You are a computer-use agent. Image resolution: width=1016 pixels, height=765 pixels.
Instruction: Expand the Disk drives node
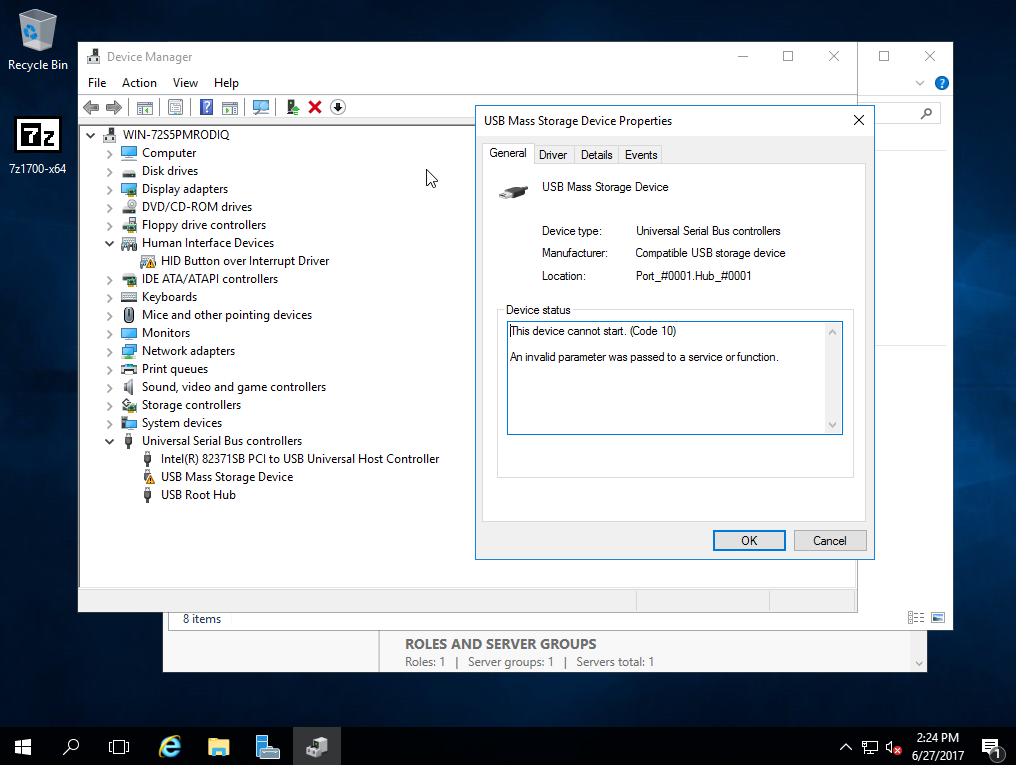click(110, 171)
